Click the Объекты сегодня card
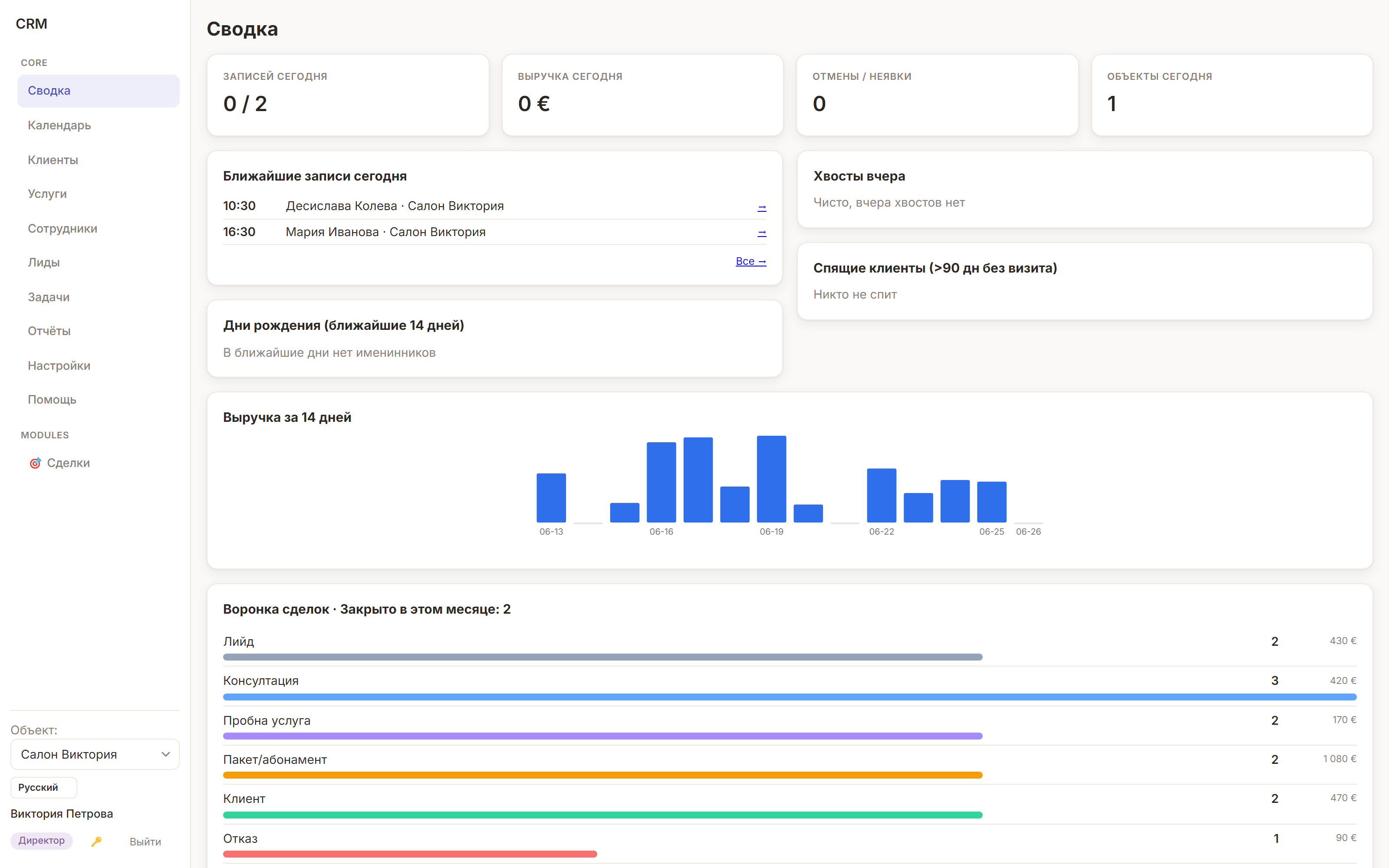The width and height of the screenshot is (1389, 868). pyautogui.click(x=1232, y=95)
